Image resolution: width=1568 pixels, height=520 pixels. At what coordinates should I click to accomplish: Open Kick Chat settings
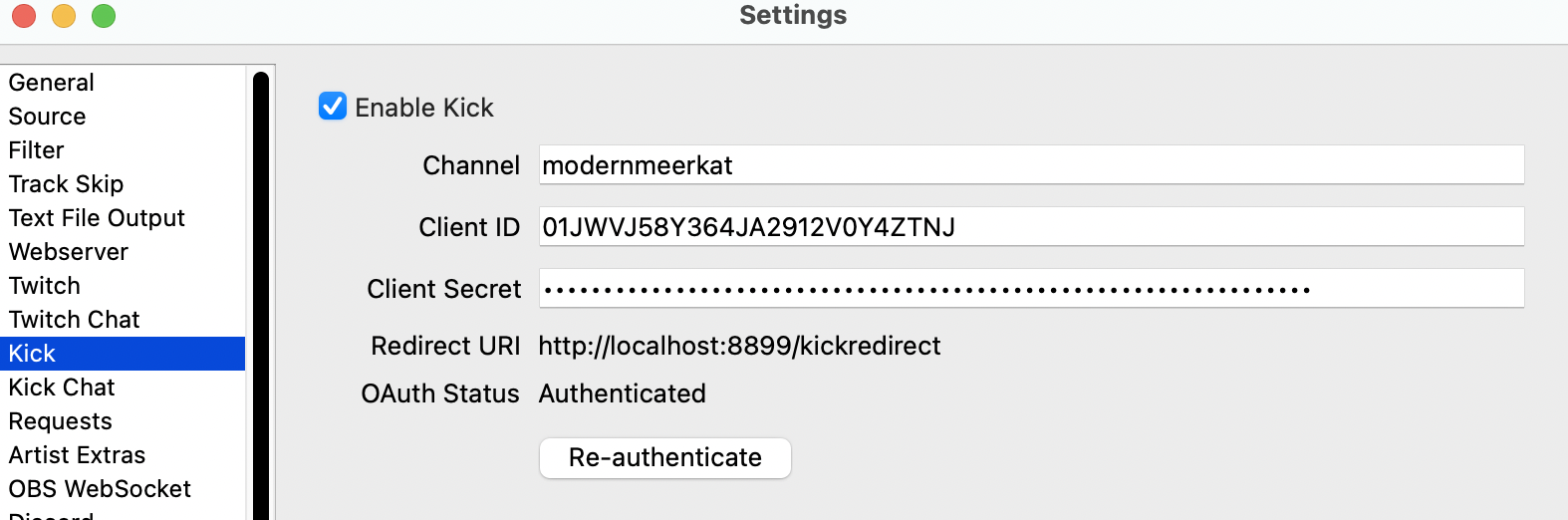(62, 388)
